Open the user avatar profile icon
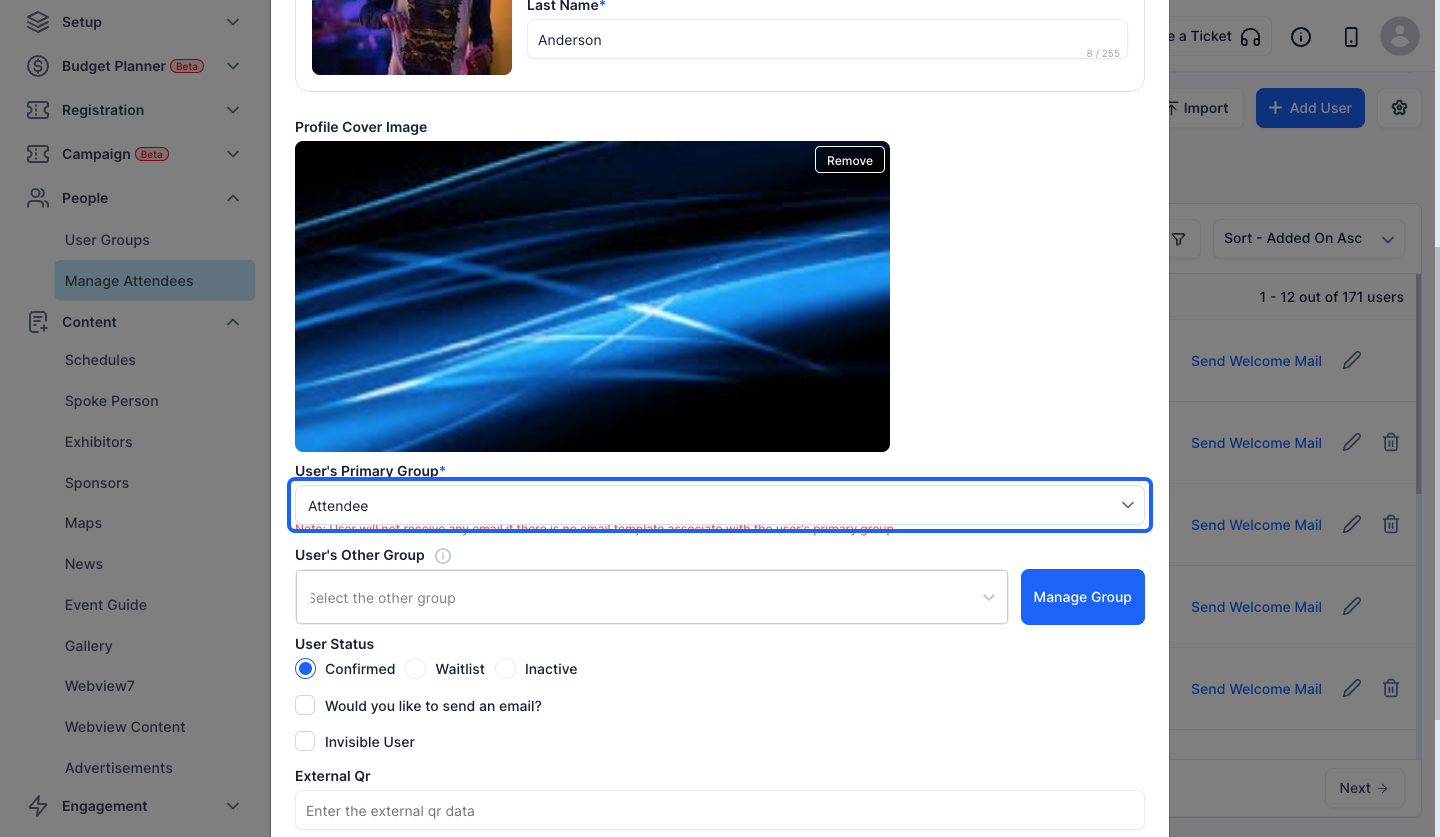The height and width of the screenshot is (837, 1440). coord(1400,37)
